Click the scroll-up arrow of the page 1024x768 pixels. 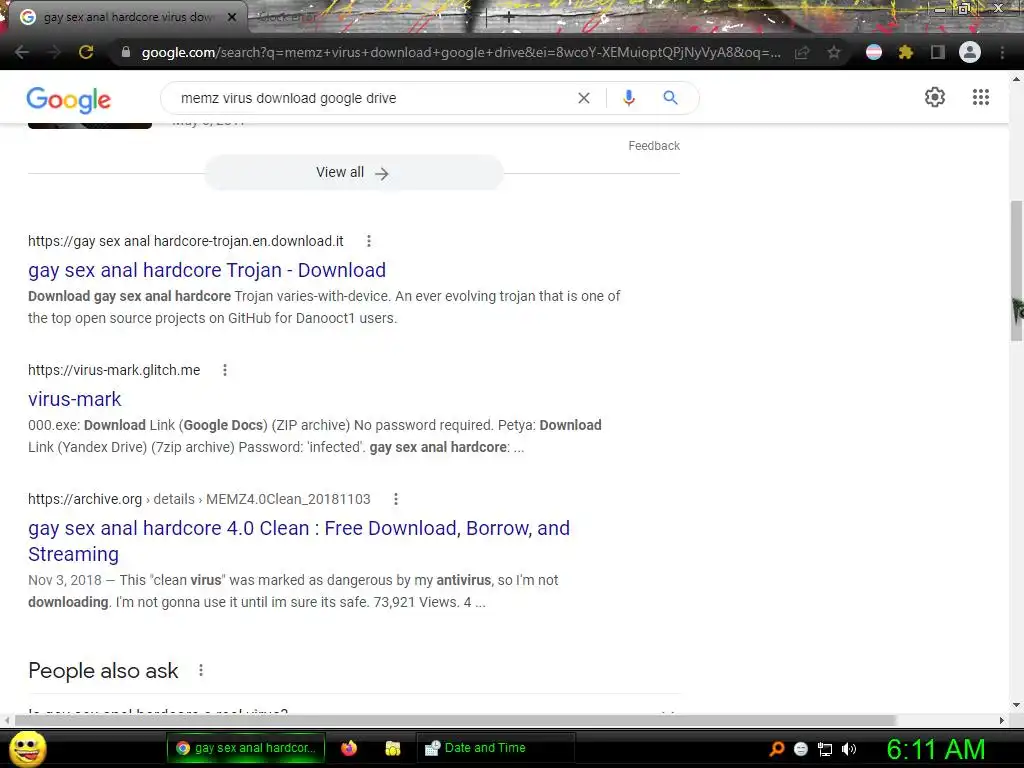[x=1016, y=78]
